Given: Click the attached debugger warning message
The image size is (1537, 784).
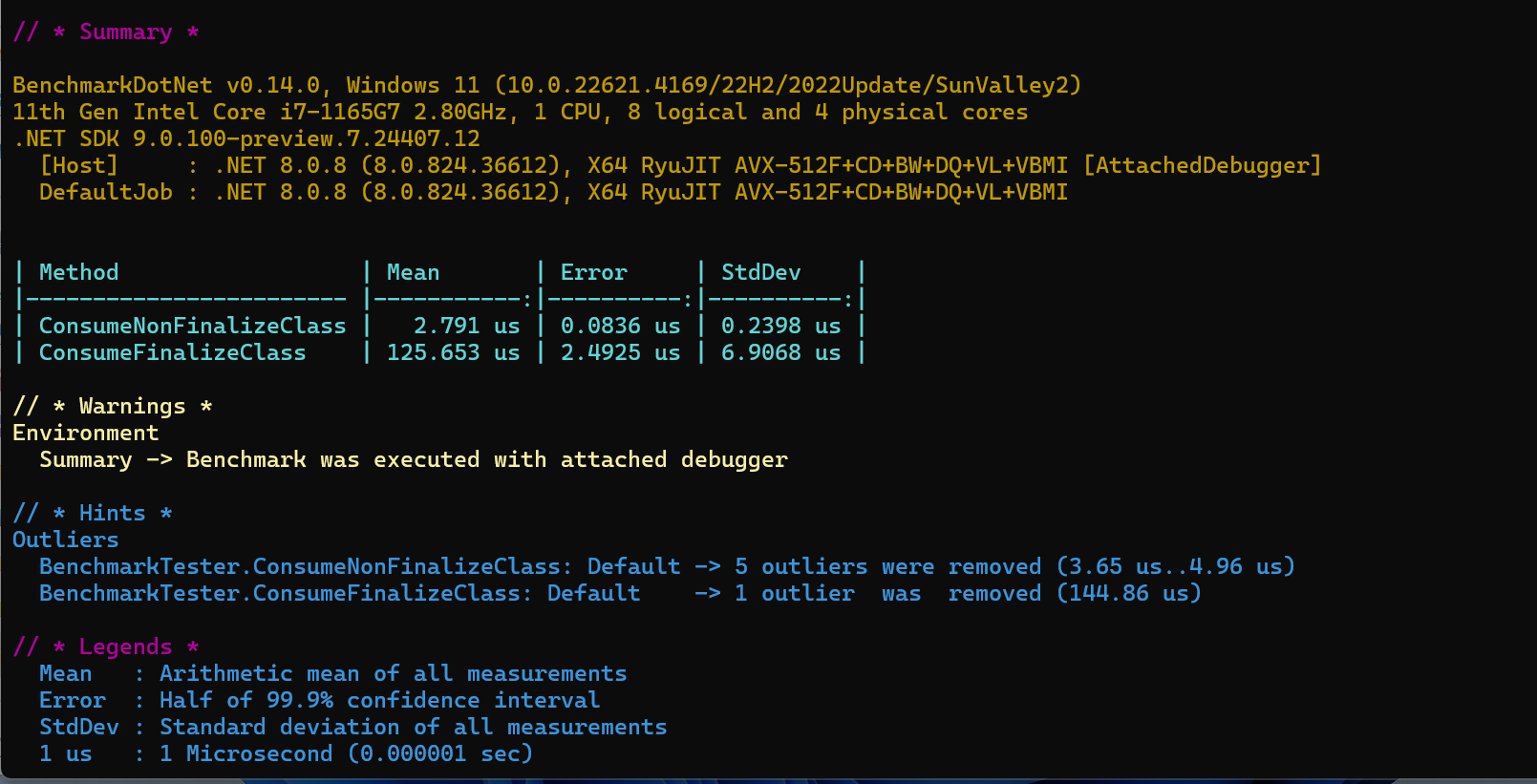Looking at the screenshot, I should coord(414,460).
